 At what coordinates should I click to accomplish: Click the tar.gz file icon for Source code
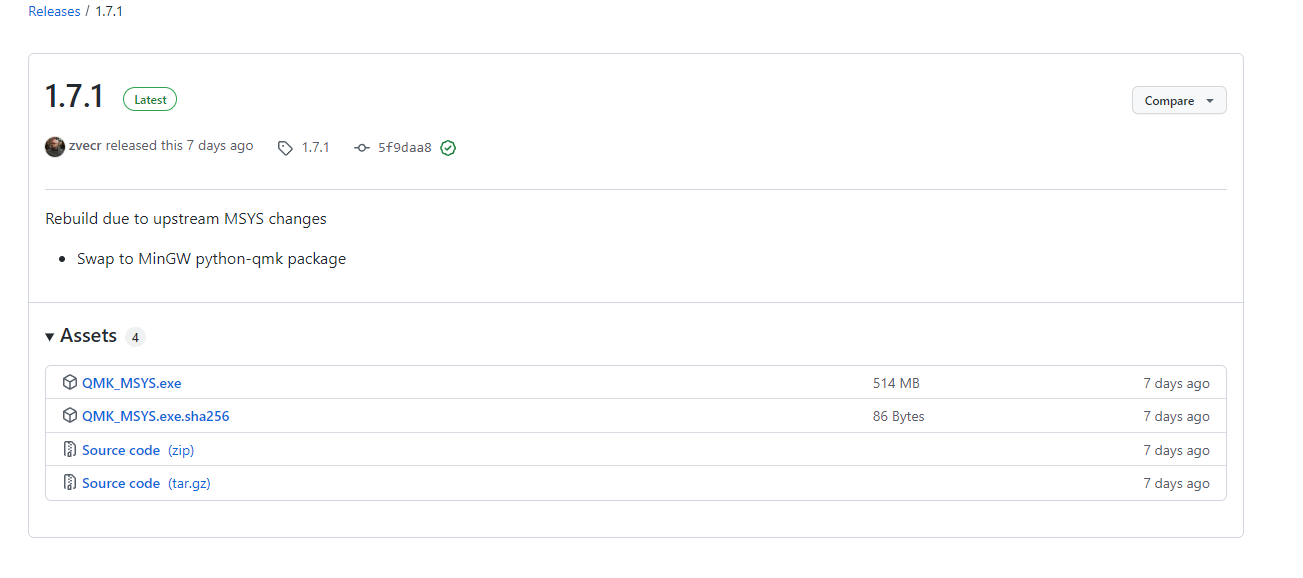pos(70,483)
